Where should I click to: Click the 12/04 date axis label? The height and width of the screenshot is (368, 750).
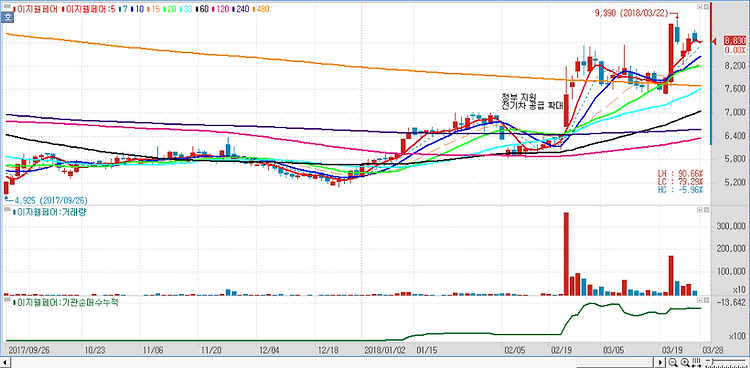269,349
